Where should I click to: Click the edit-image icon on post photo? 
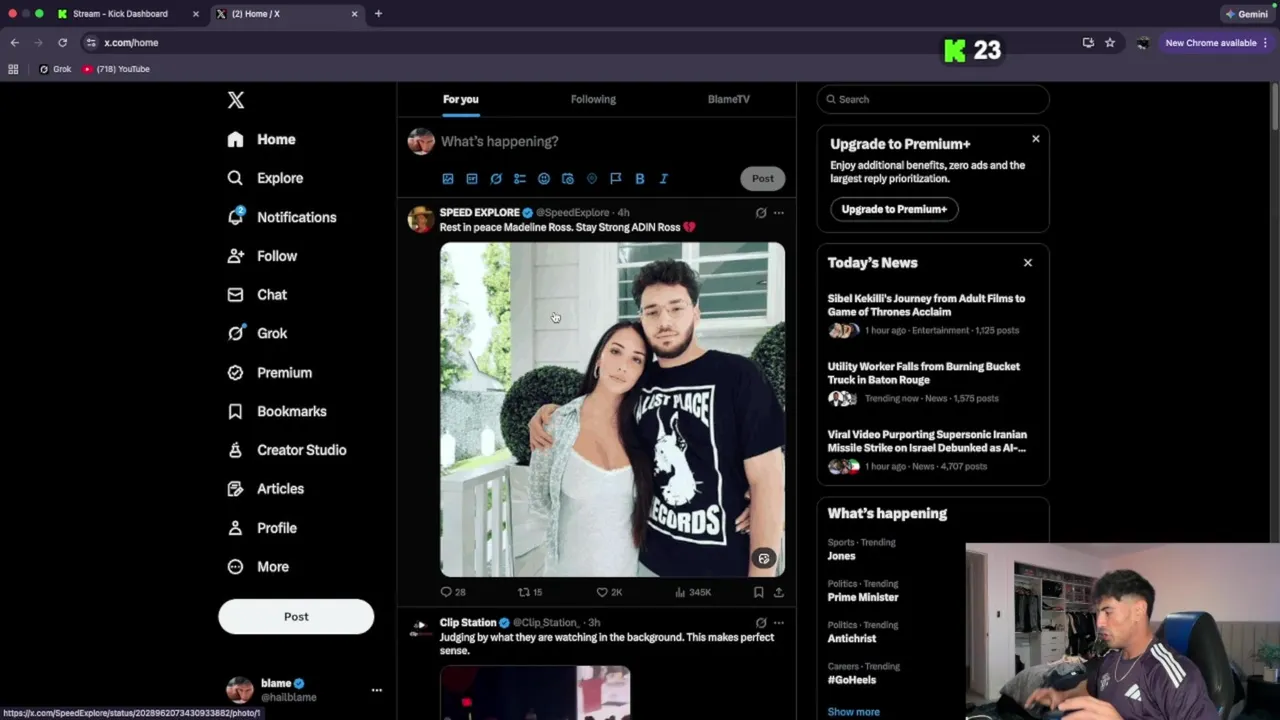[x=764, y=559]
